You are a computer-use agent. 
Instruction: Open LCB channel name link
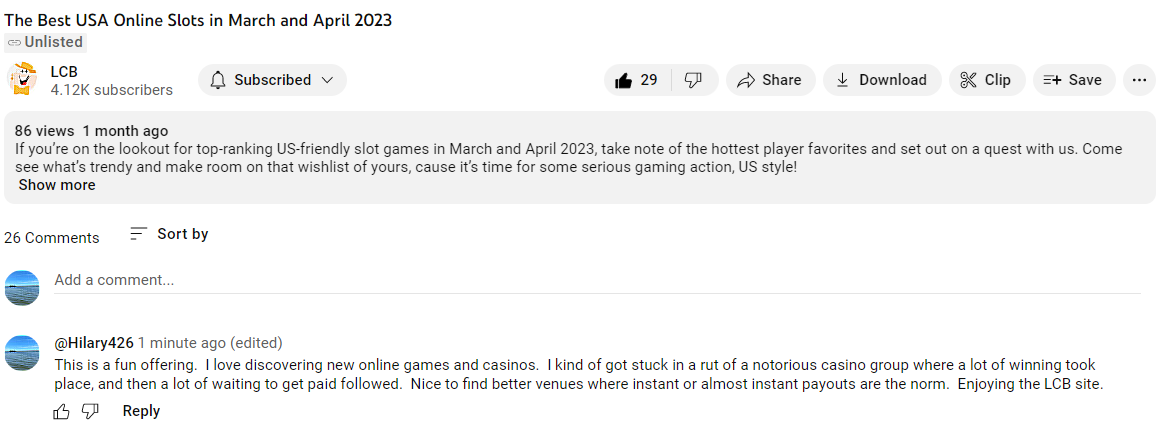point(64,71)
